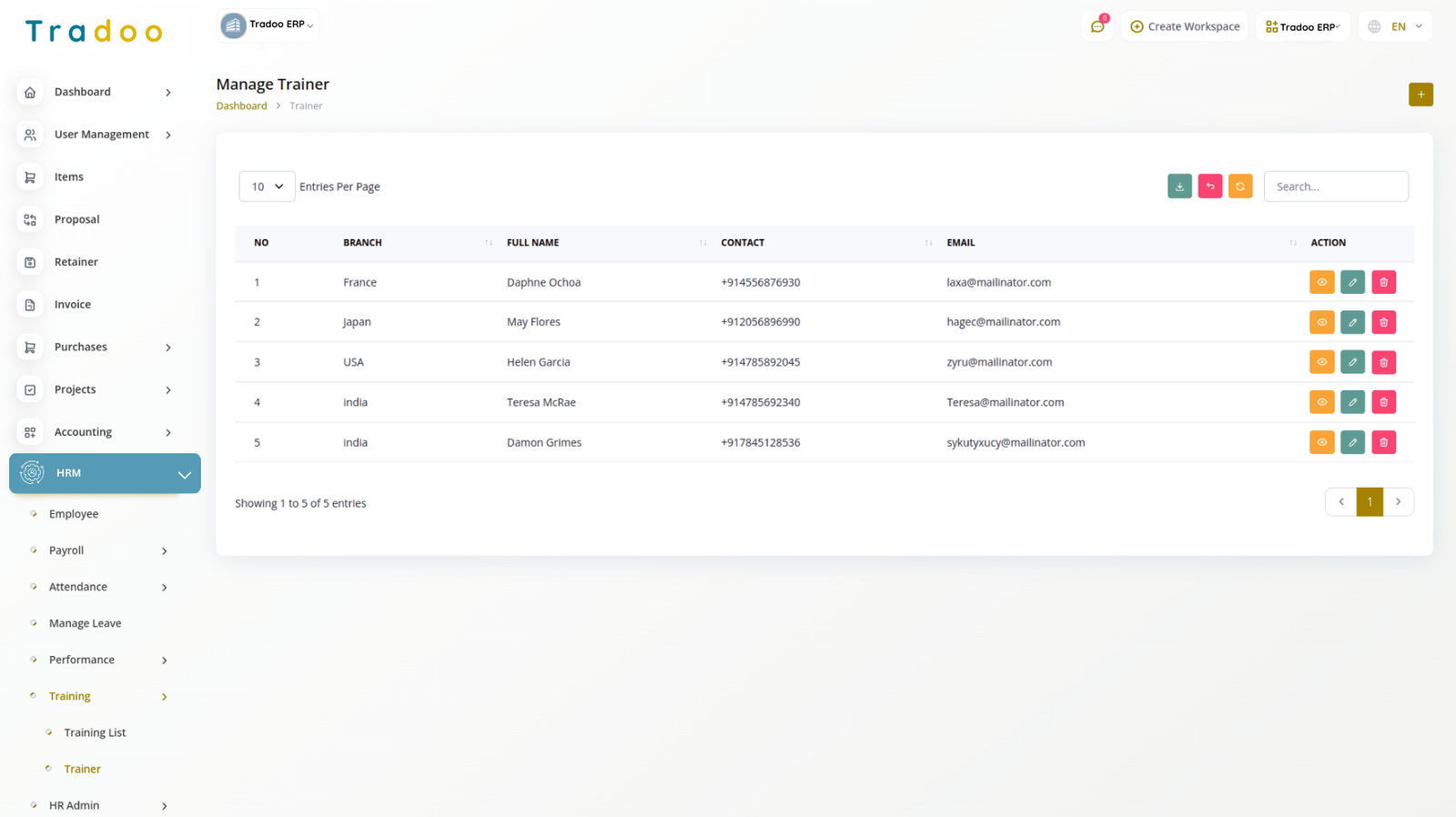The width and height of the screenshot is (1456, 817).
Task: Open Training List in sidebar
Action: [95, 732]
